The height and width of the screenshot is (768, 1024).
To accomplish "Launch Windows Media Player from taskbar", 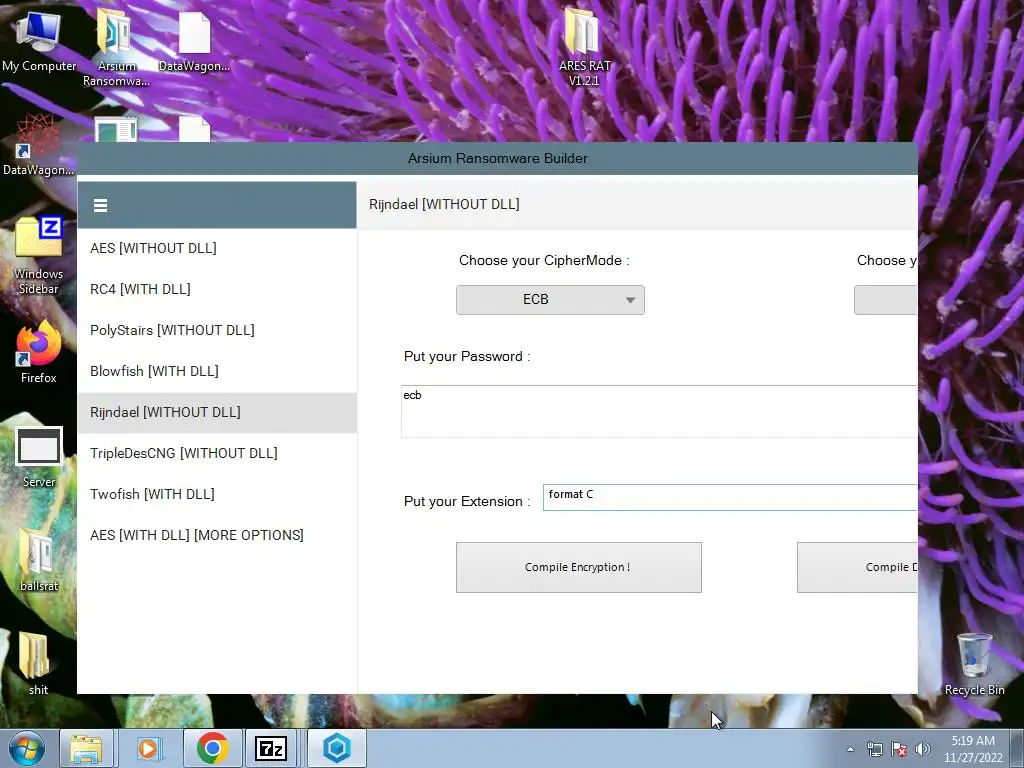I will [148, 748].
